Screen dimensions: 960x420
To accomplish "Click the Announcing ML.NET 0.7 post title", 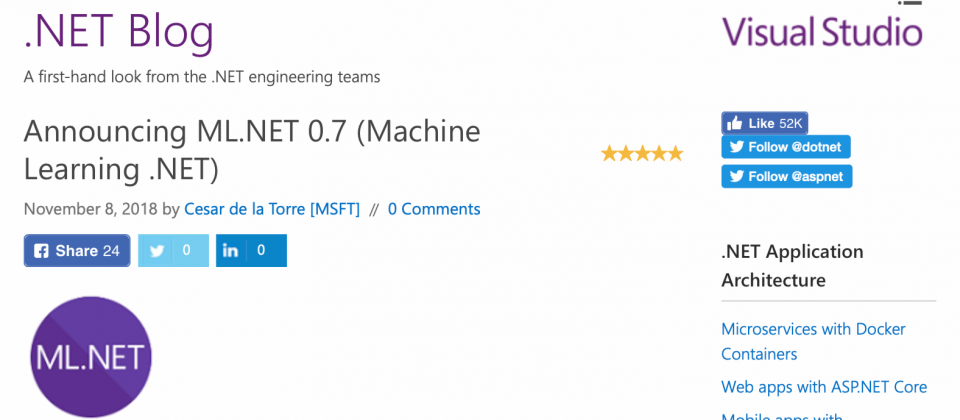I will (x=252, y=151).
